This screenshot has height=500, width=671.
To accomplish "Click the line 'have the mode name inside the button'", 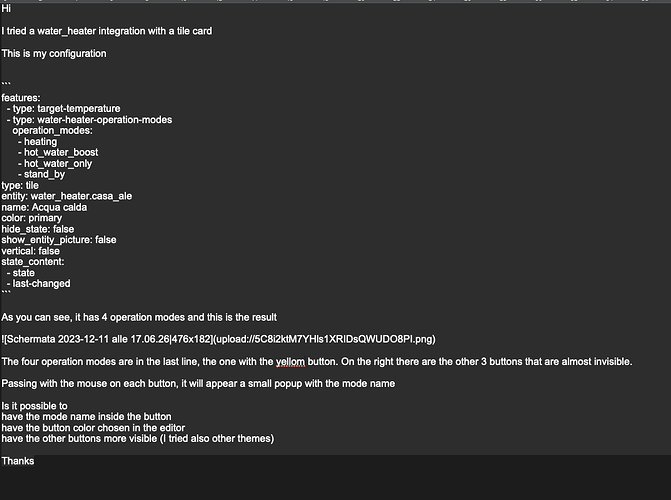I will [86, 417].
